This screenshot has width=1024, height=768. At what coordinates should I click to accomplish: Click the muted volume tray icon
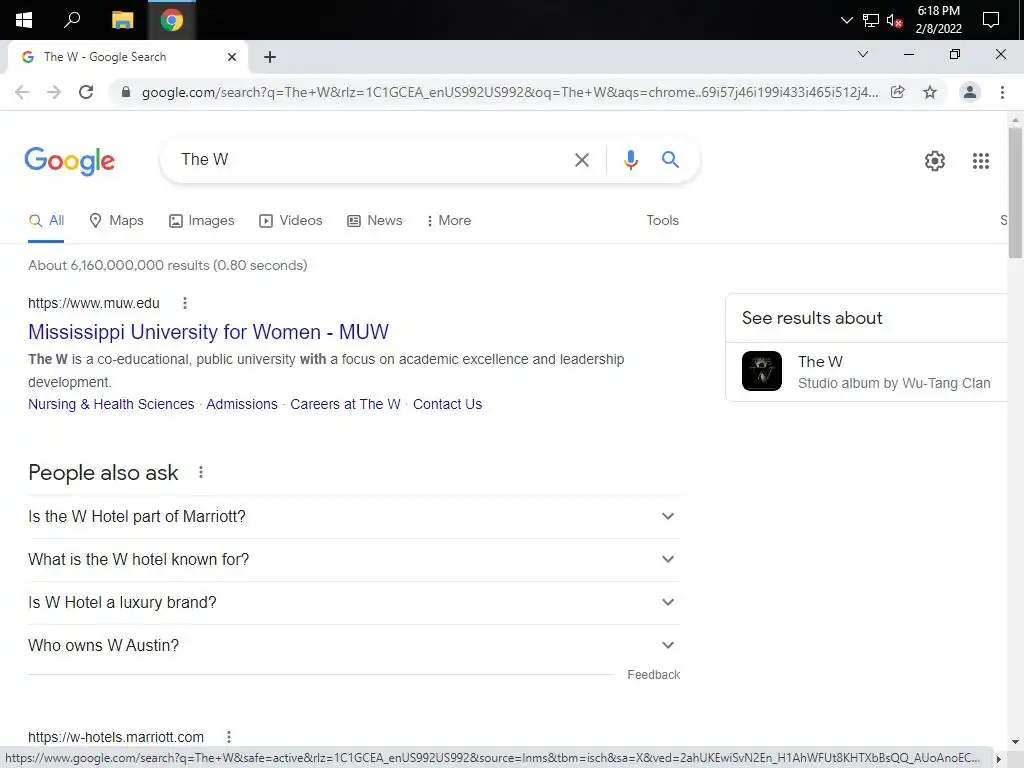point(894,20)
